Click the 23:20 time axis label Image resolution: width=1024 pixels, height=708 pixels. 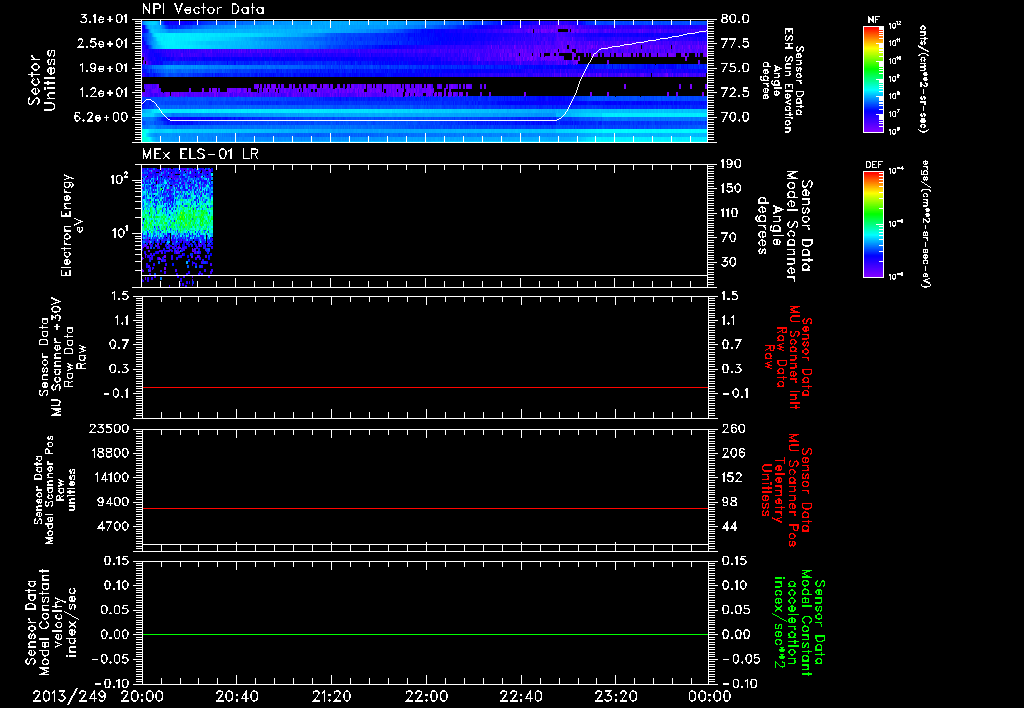(615, 695)
